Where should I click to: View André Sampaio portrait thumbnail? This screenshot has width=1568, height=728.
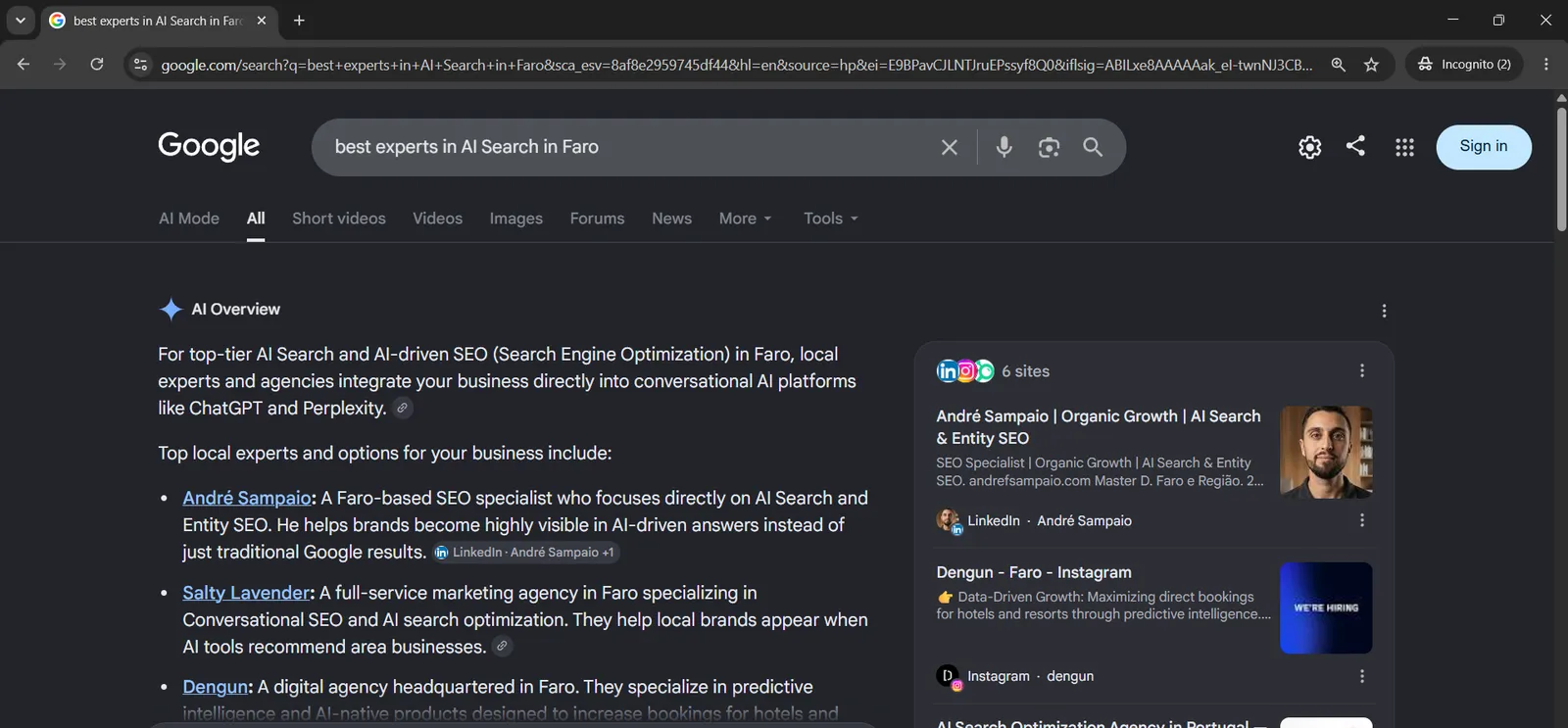1326,453
